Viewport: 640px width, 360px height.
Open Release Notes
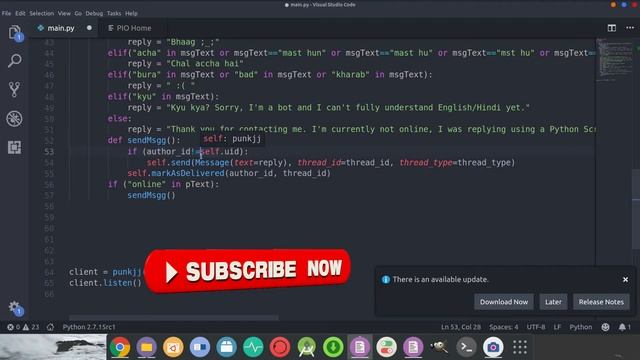(x=601, y=302)
